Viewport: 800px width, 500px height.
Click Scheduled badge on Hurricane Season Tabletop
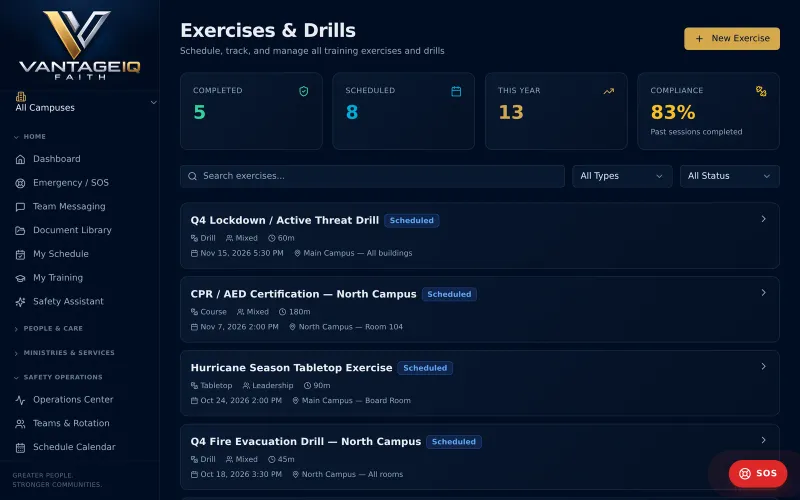[425, 368]
